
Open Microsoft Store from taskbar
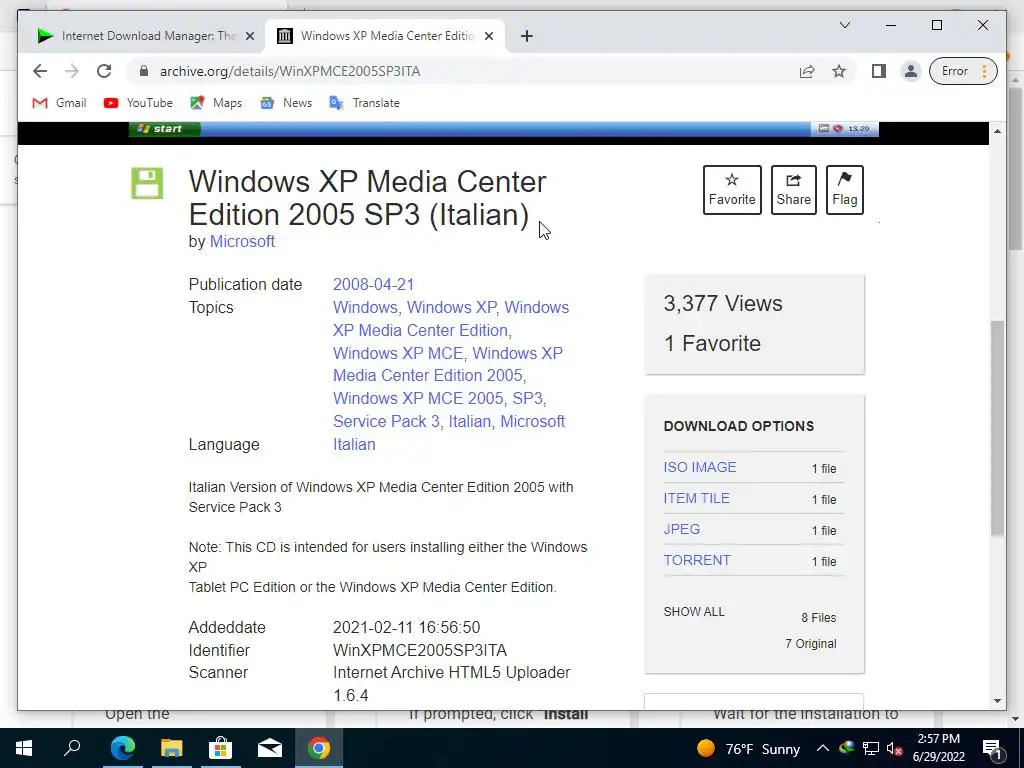coord(221,748)
